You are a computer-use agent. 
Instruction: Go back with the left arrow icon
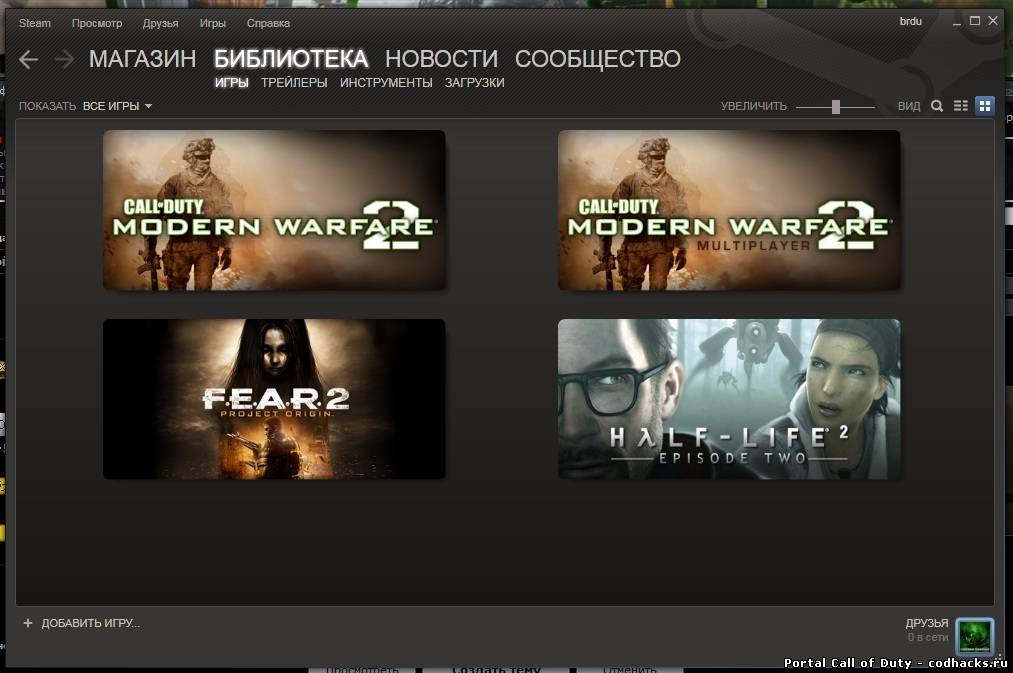28,59
